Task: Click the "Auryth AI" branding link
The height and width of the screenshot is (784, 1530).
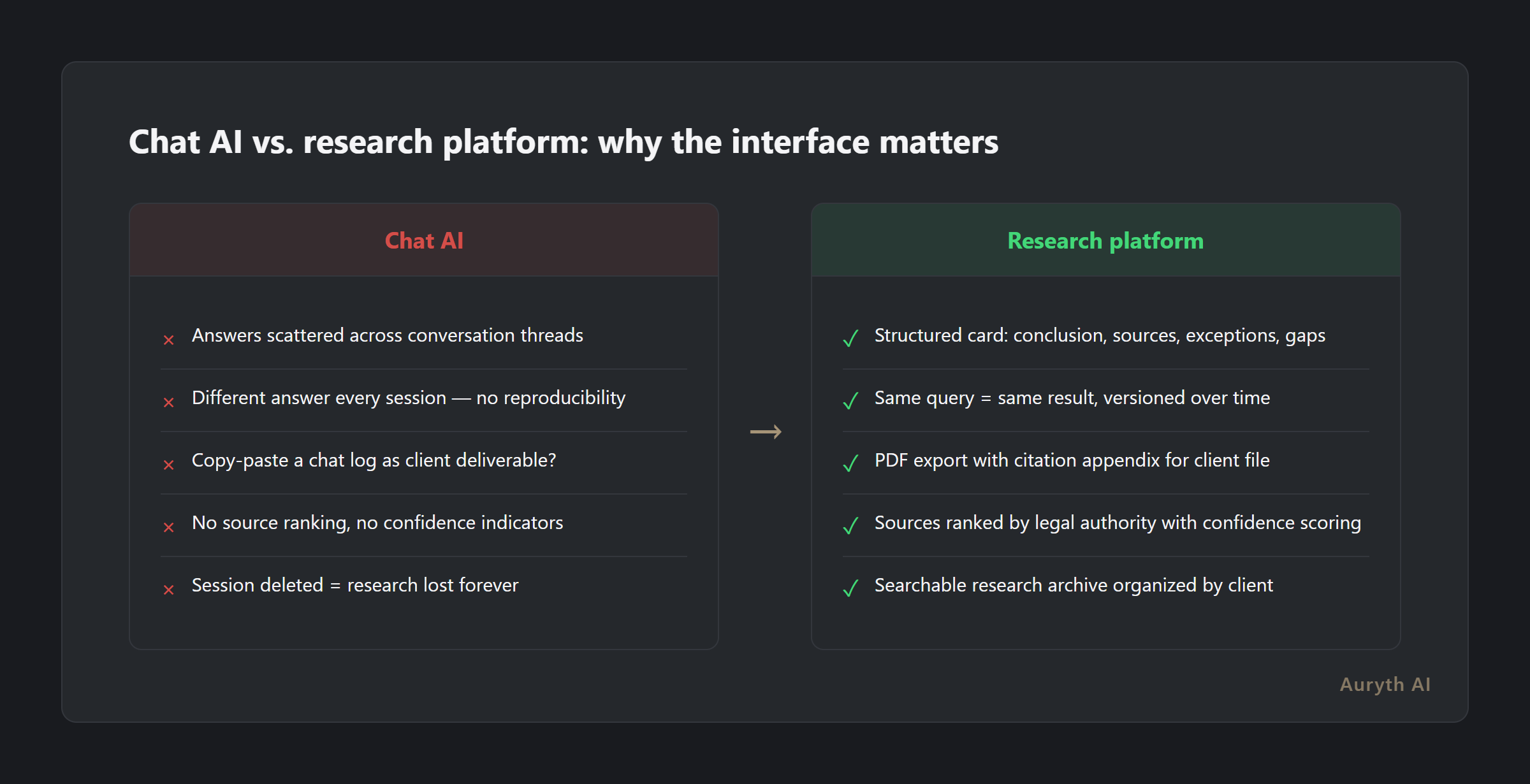Action: [x=1385, y=684]
